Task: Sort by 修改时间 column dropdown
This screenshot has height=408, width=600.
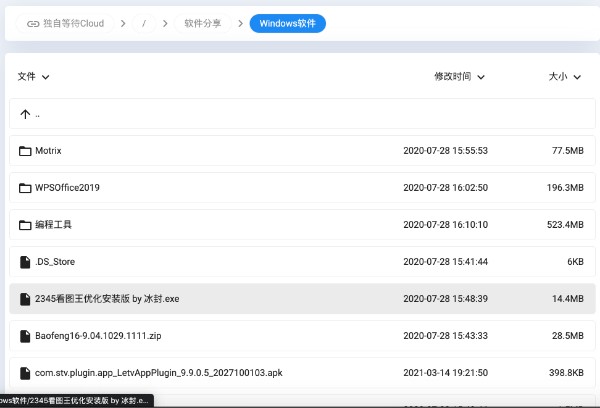Action: 459,76
